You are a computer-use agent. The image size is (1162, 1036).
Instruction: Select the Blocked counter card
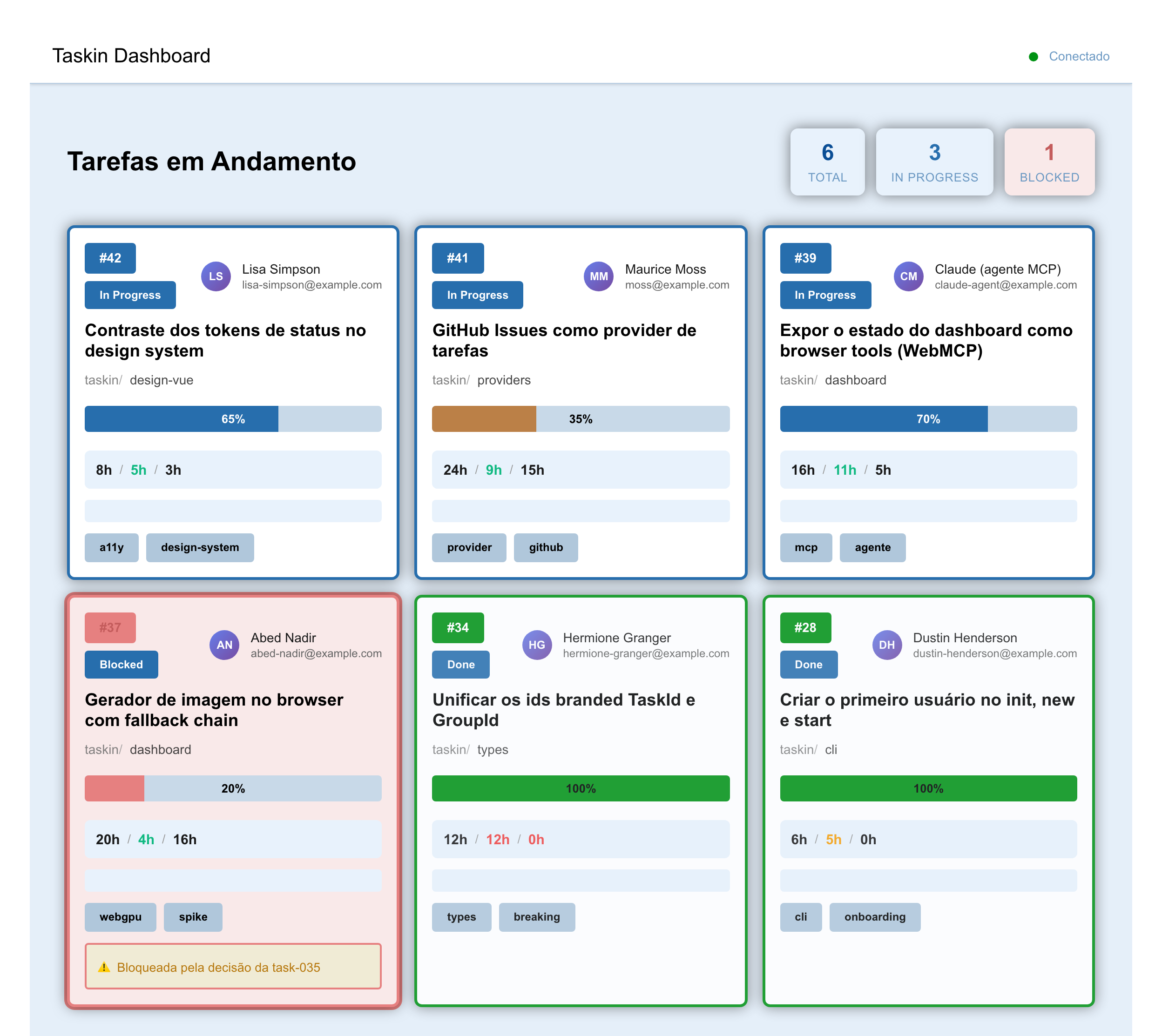point(1049,162)
